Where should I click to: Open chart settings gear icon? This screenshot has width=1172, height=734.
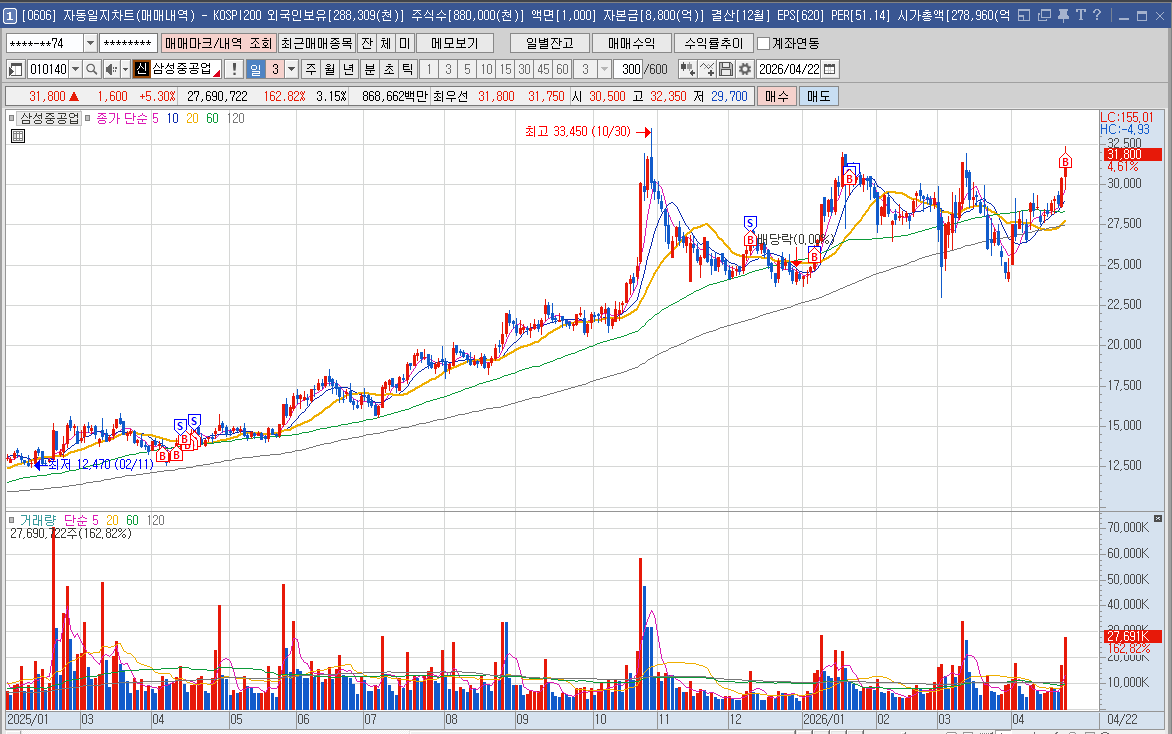745,69
